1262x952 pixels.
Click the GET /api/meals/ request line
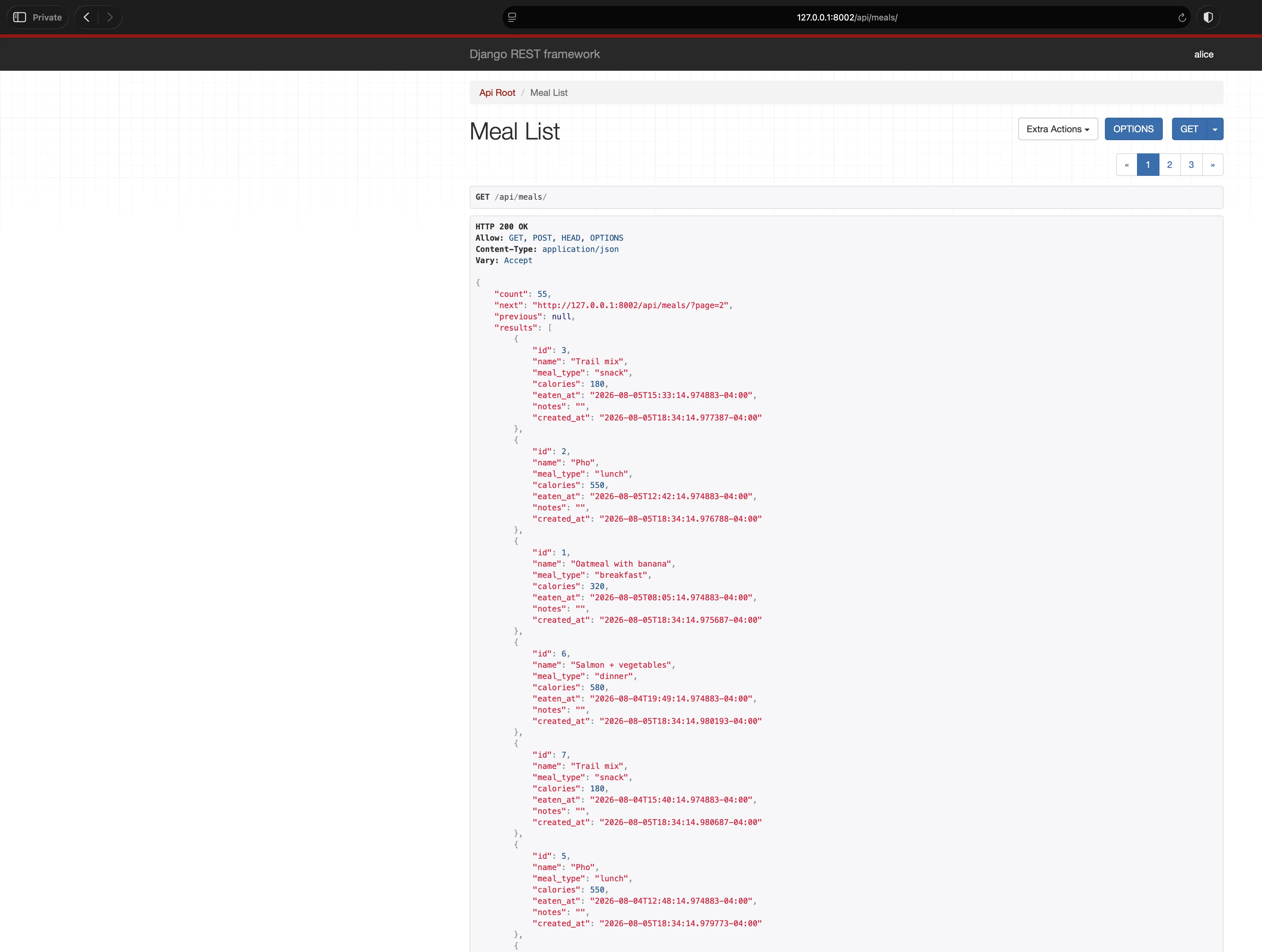click(846, 197)
